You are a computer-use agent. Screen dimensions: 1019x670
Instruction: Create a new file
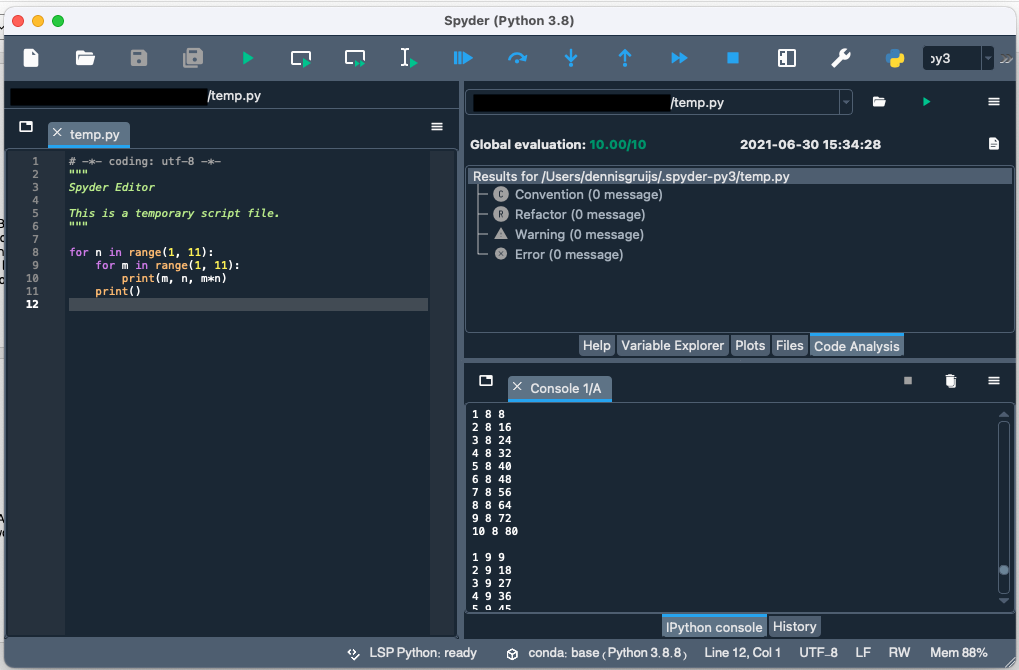pyautogui.click(x=30, y=57)
